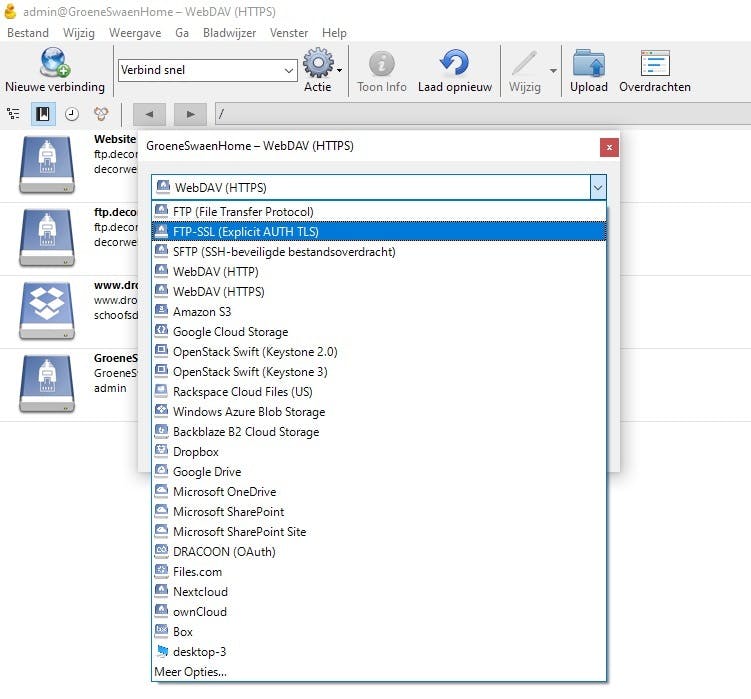751x699 pixels.
Task: Click the path field showing slash
Action: [480, 114]
